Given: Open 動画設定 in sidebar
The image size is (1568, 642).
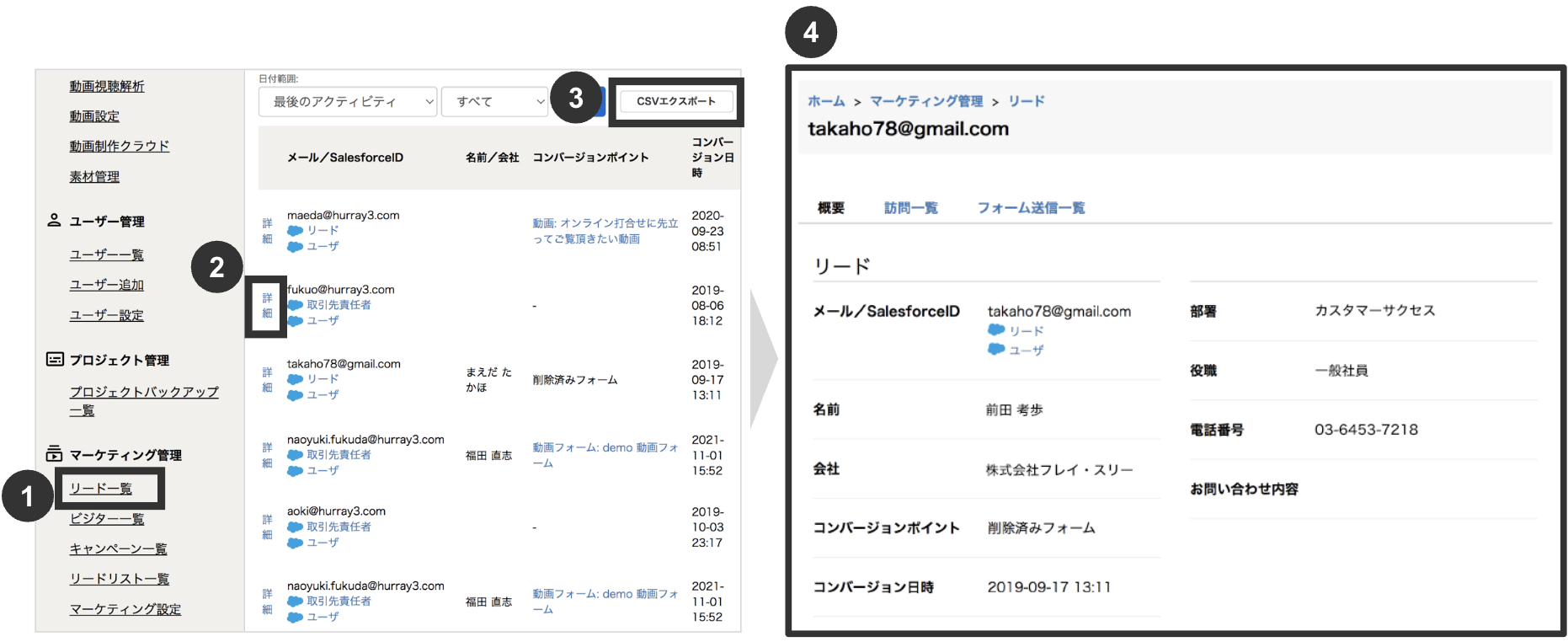Looking at the screenshot, I should (94, 116).
